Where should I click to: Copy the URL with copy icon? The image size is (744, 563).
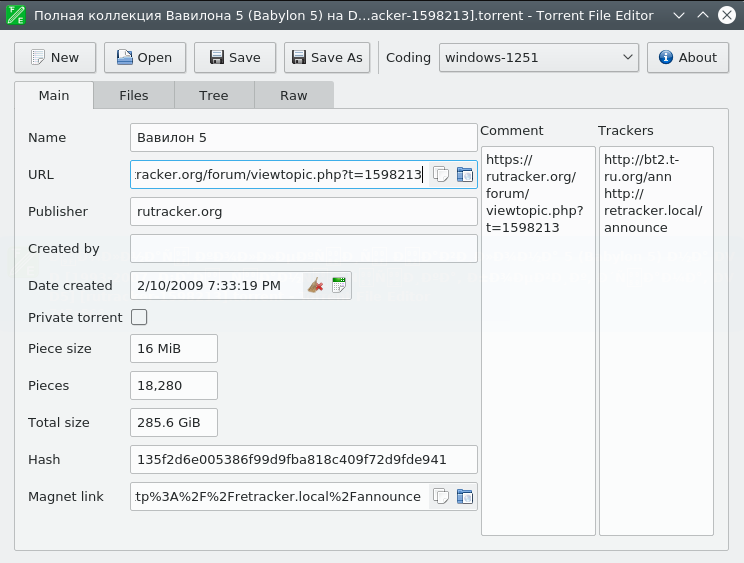point(441,175)
